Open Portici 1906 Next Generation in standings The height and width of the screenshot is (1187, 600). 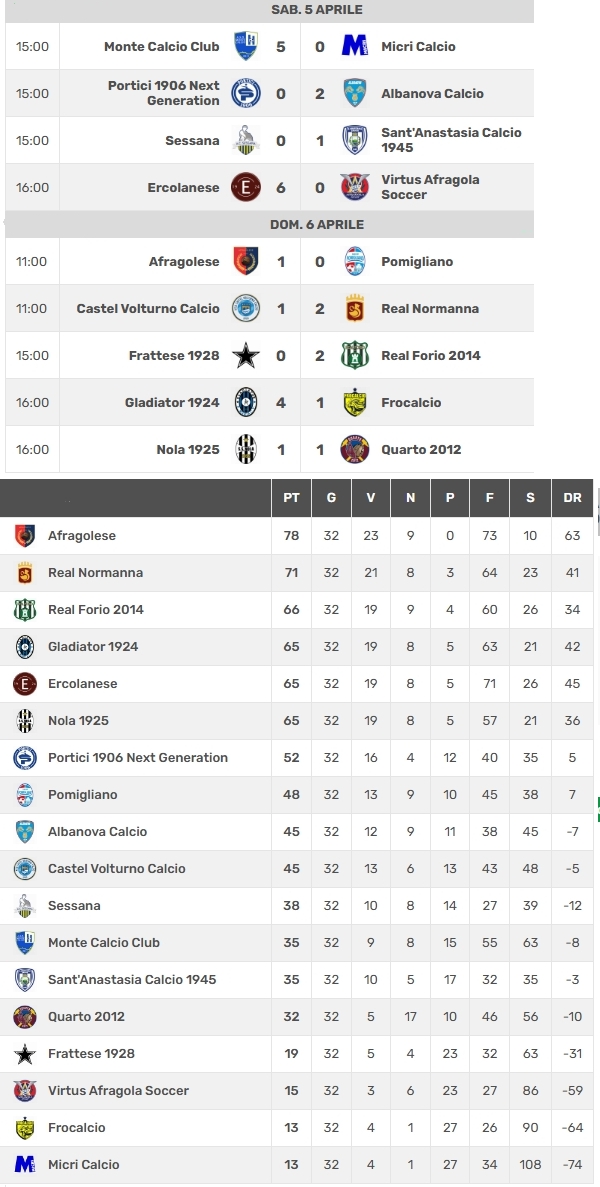tap(138, 757)
